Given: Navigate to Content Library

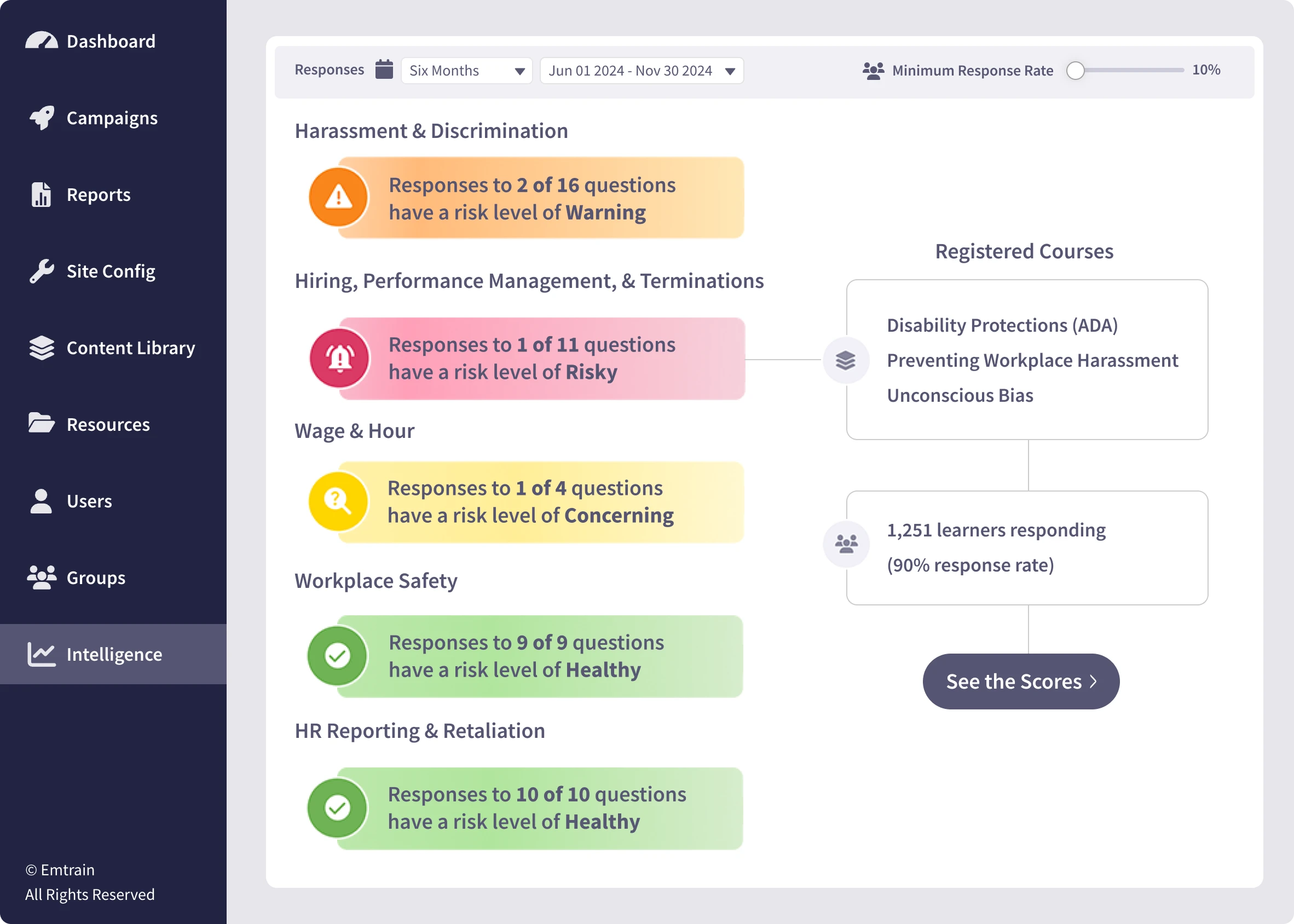Looking at the screenshot, I should point(130,348).
